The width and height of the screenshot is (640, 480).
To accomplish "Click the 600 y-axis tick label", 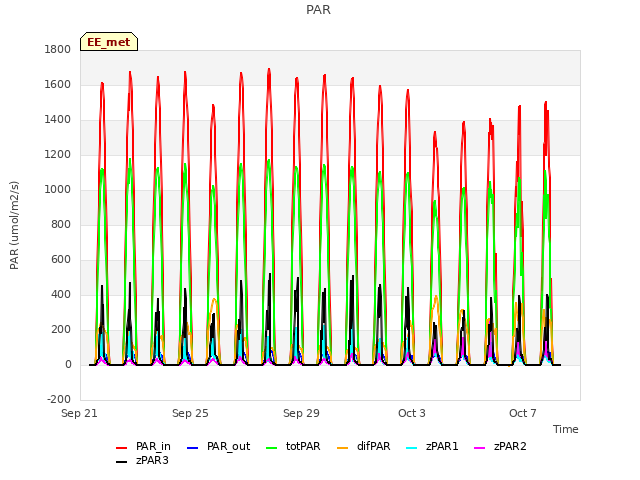I will click(x=61, y=260).
